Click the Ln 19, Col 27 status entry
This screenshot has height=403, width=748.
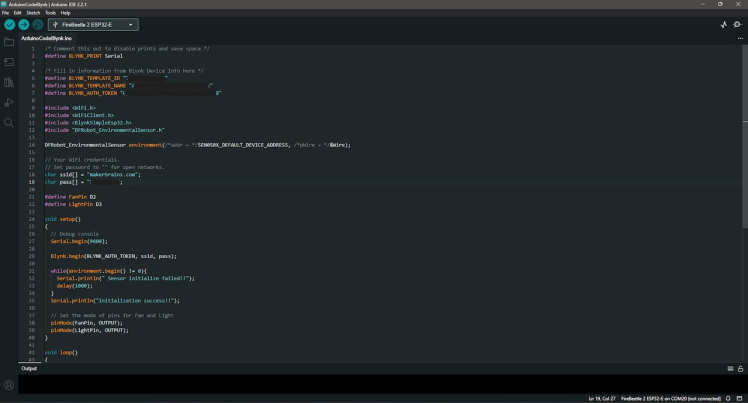602,398
